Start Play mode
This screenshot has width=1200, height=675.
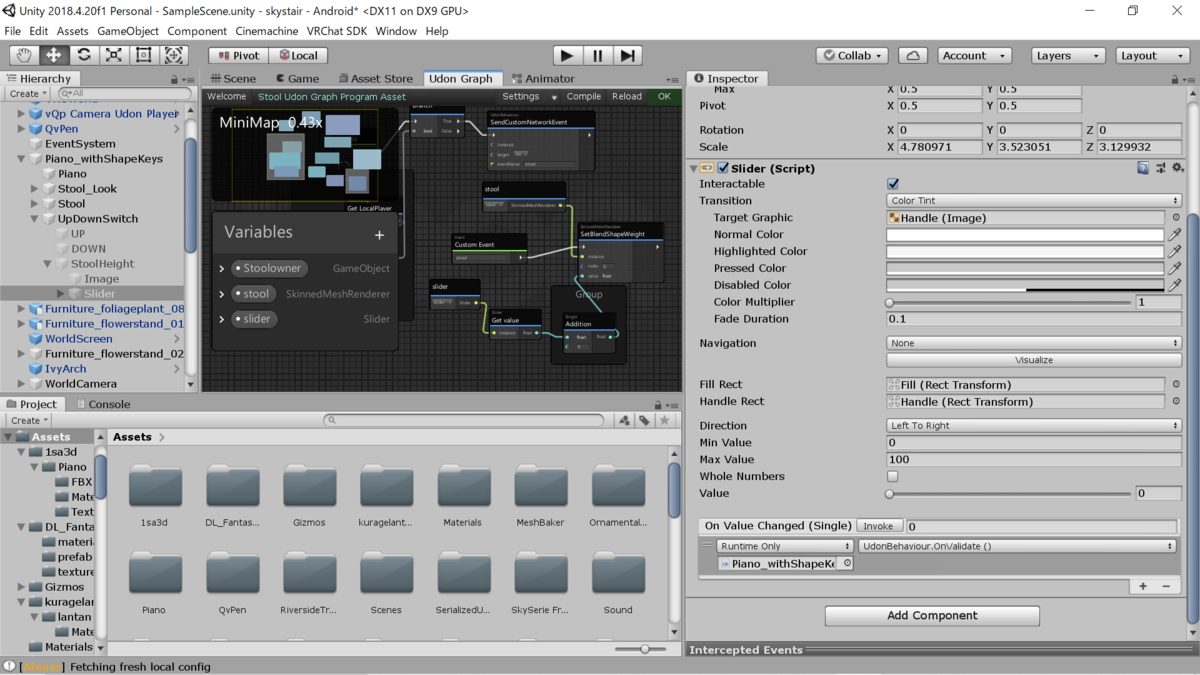(567, 55)
